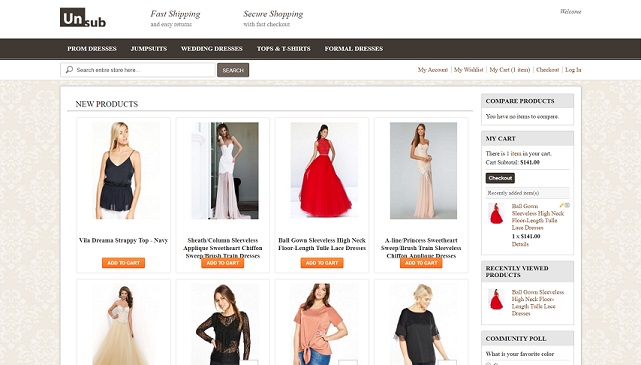Focus the store search input field
641x365 pixels.
tap(138, 70)
